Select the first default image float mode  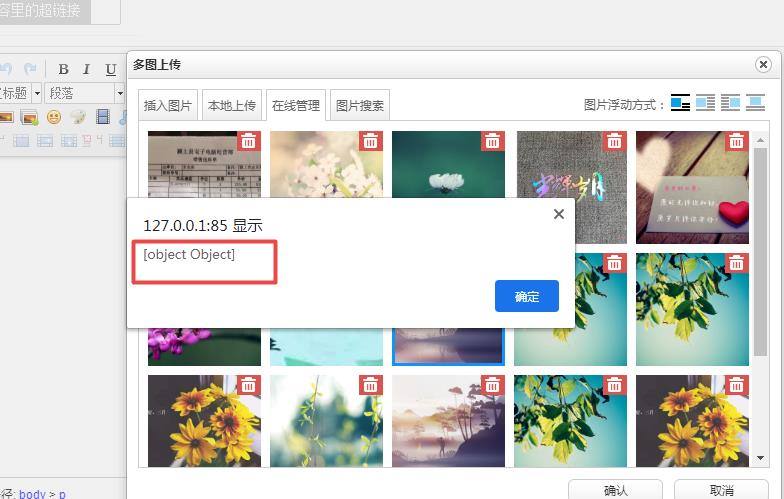(x=680, y=103)
